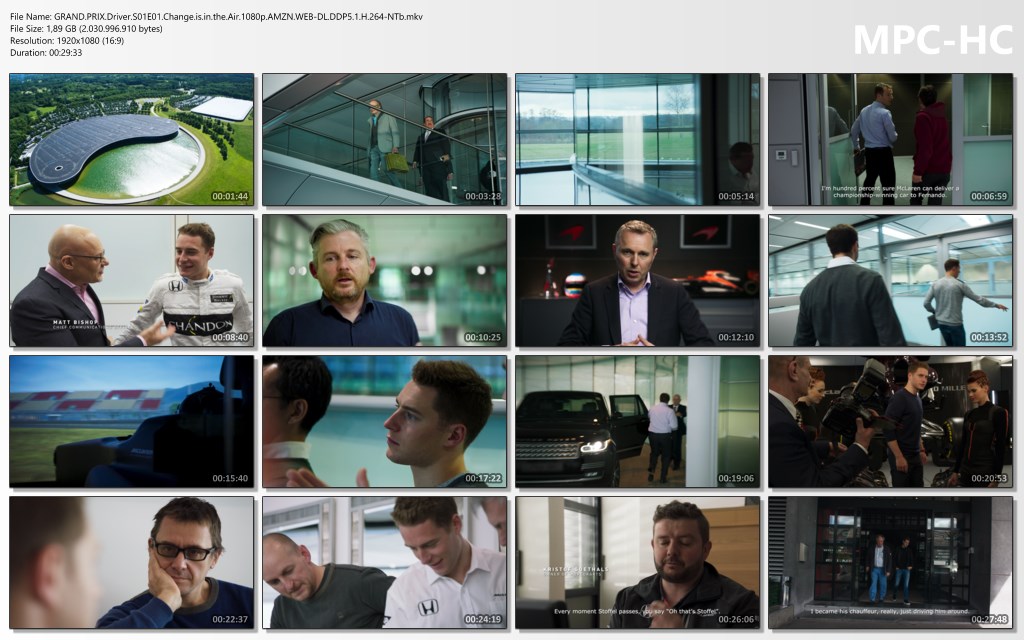Click the MPC-HC logo
Screen dimensions: 1024x640
(932, 39)
